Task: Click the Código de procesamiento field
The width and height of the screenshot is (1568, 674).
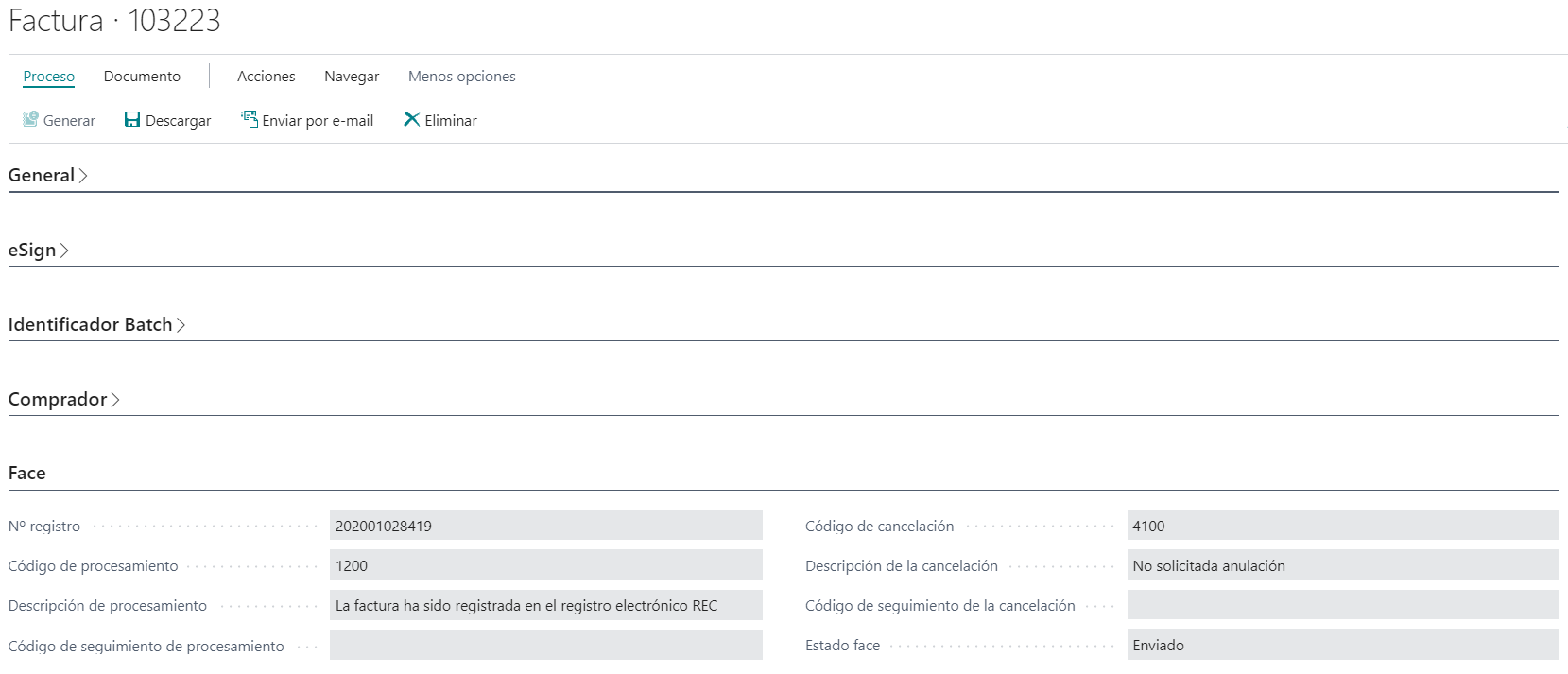Action: point(545,564)
